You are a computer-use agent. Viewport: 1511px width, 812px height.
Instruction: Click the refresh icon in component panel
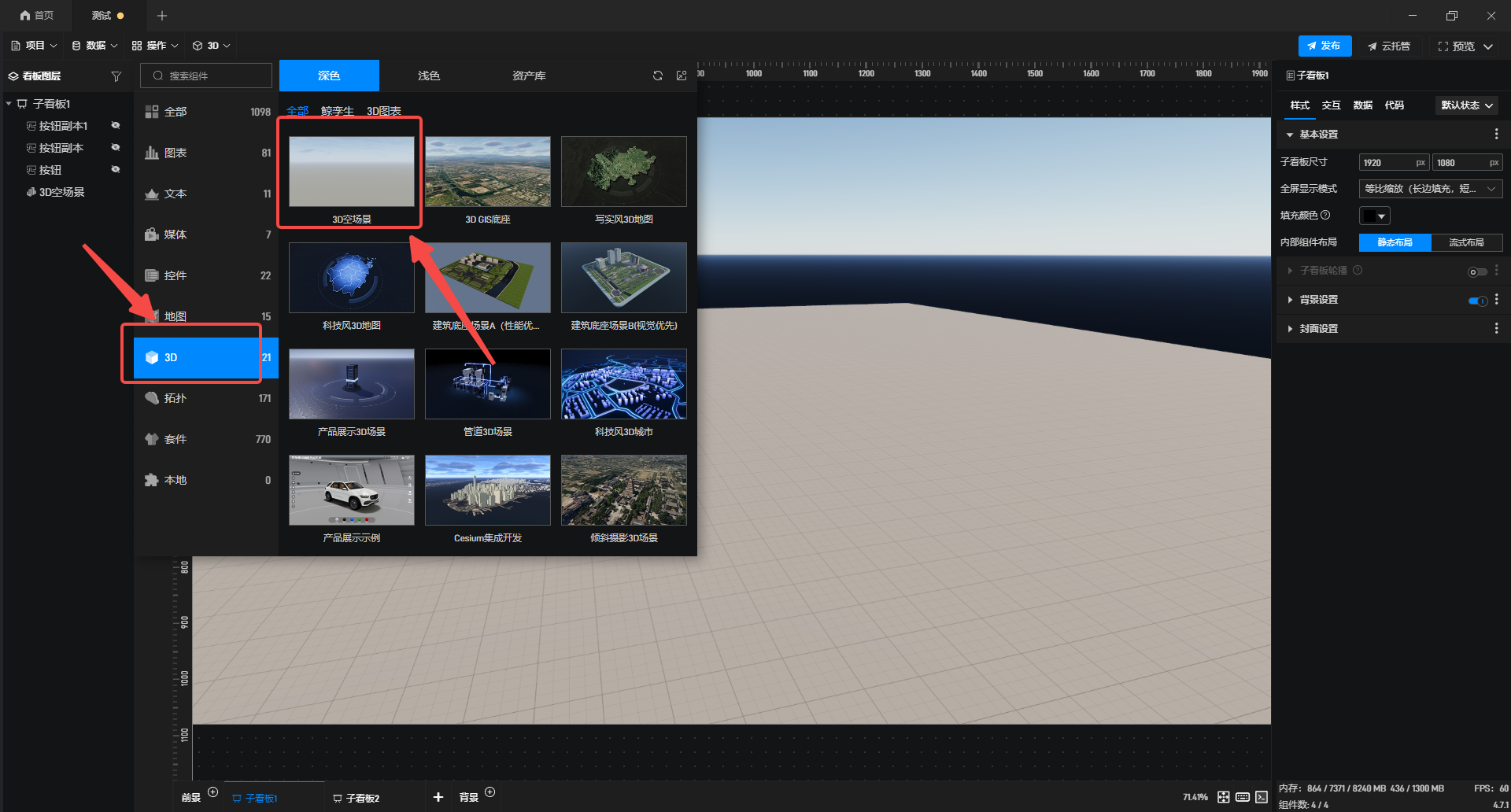coord(657,76)
